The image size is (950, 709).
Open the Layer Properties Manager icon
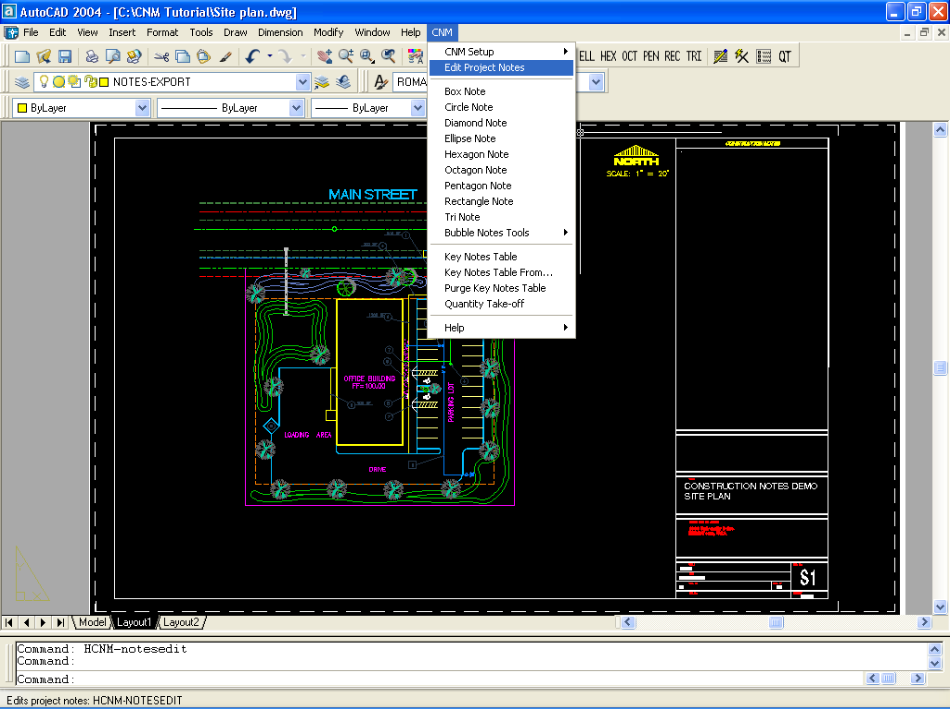22,82
